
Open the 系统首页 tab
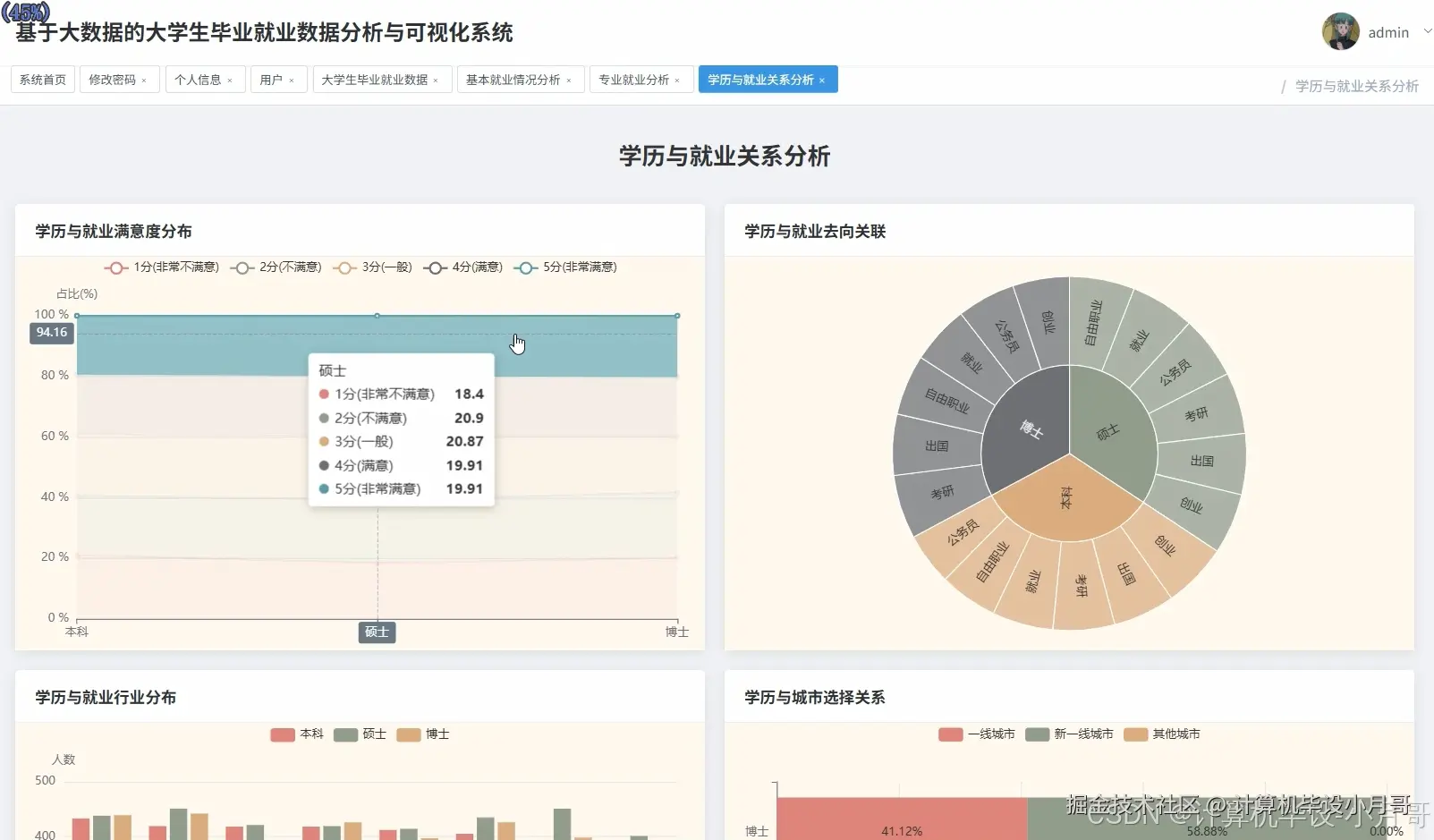coord(43,80)
